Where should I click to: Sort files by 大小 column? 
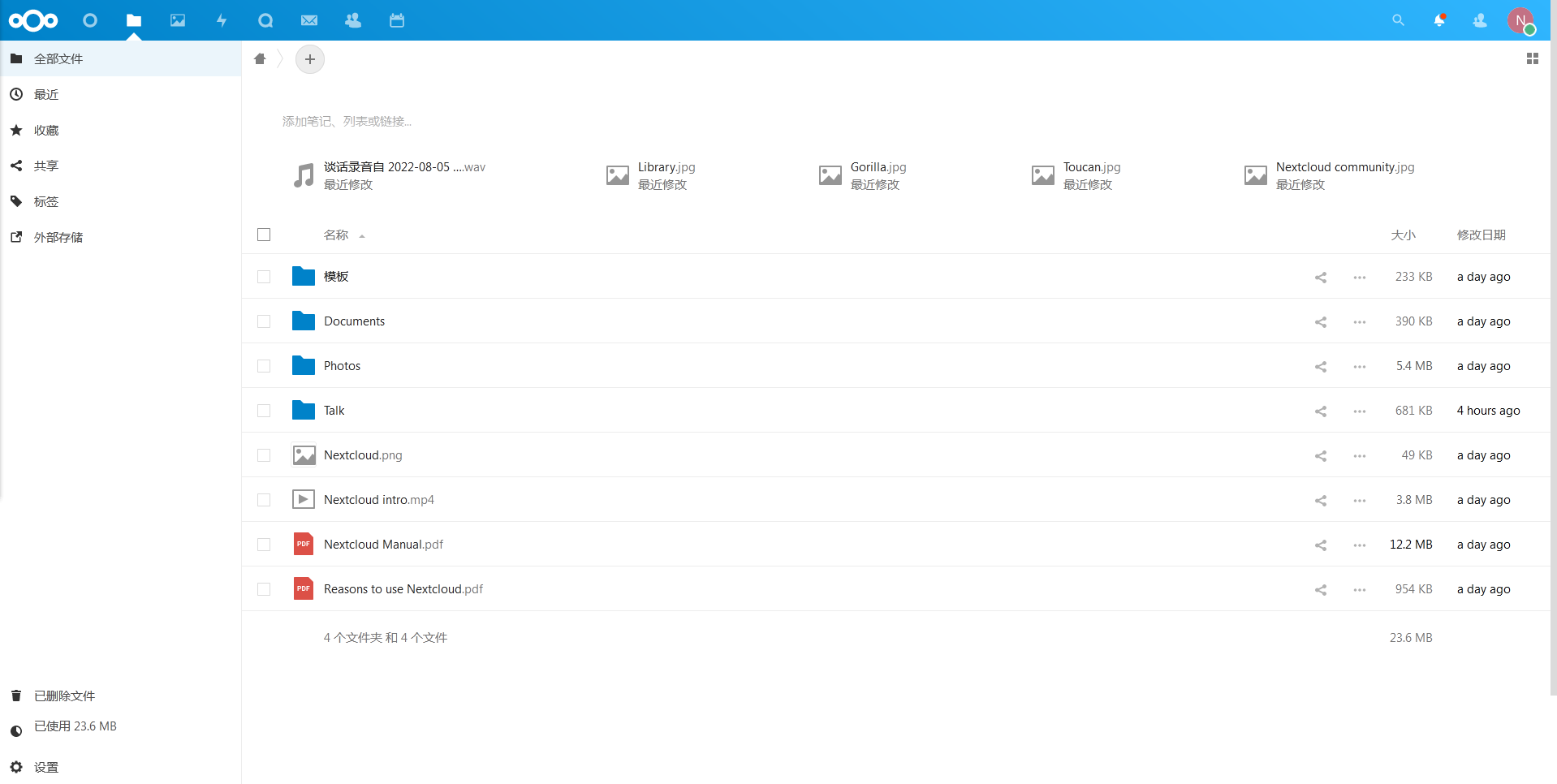[1403, 235]
